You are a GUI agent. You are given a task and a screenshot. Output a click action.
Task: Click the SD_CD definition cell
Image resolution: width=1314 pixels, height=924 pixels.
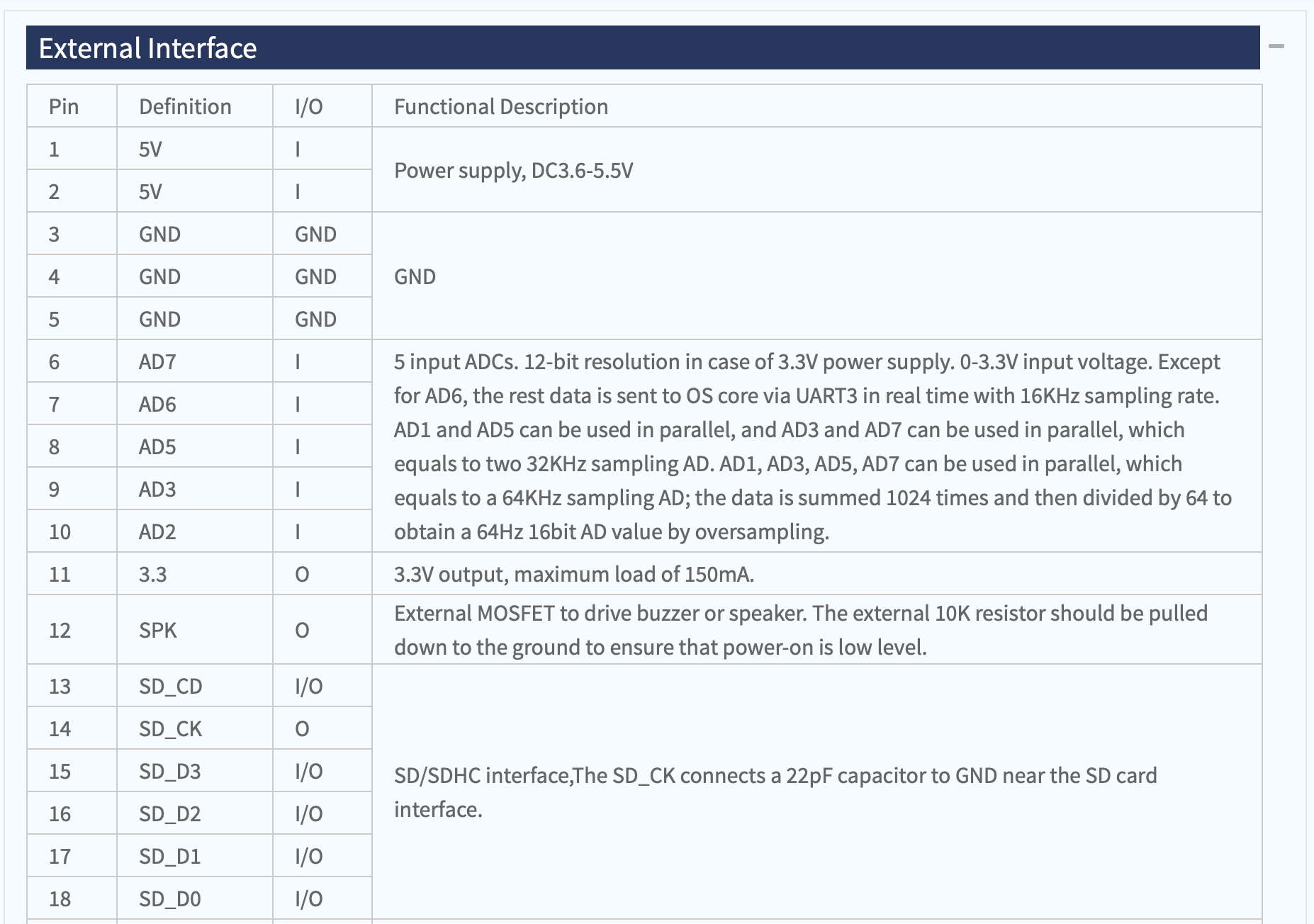(x=195, y=686)
